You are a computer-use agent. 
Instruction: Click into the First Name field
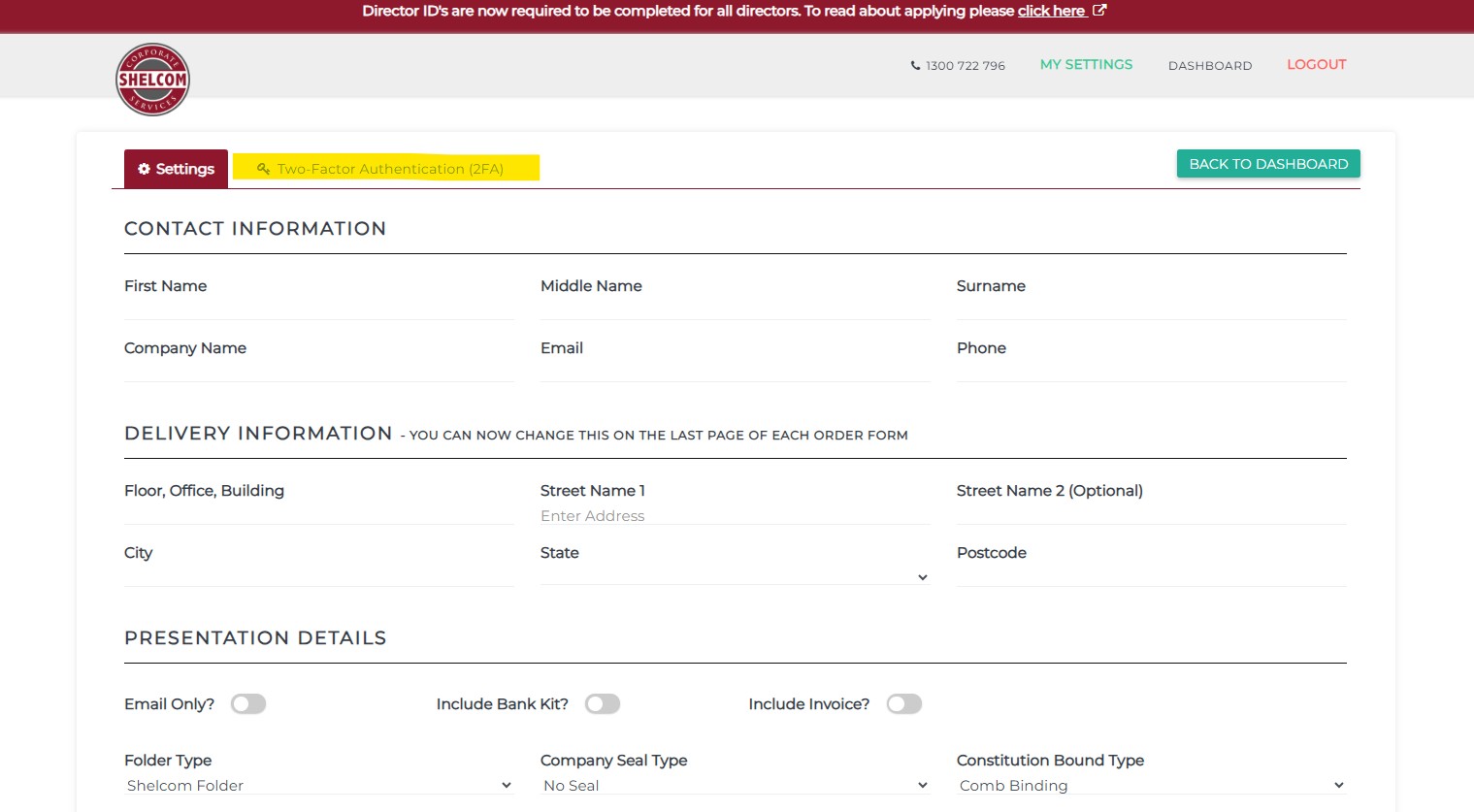point(318,309)
